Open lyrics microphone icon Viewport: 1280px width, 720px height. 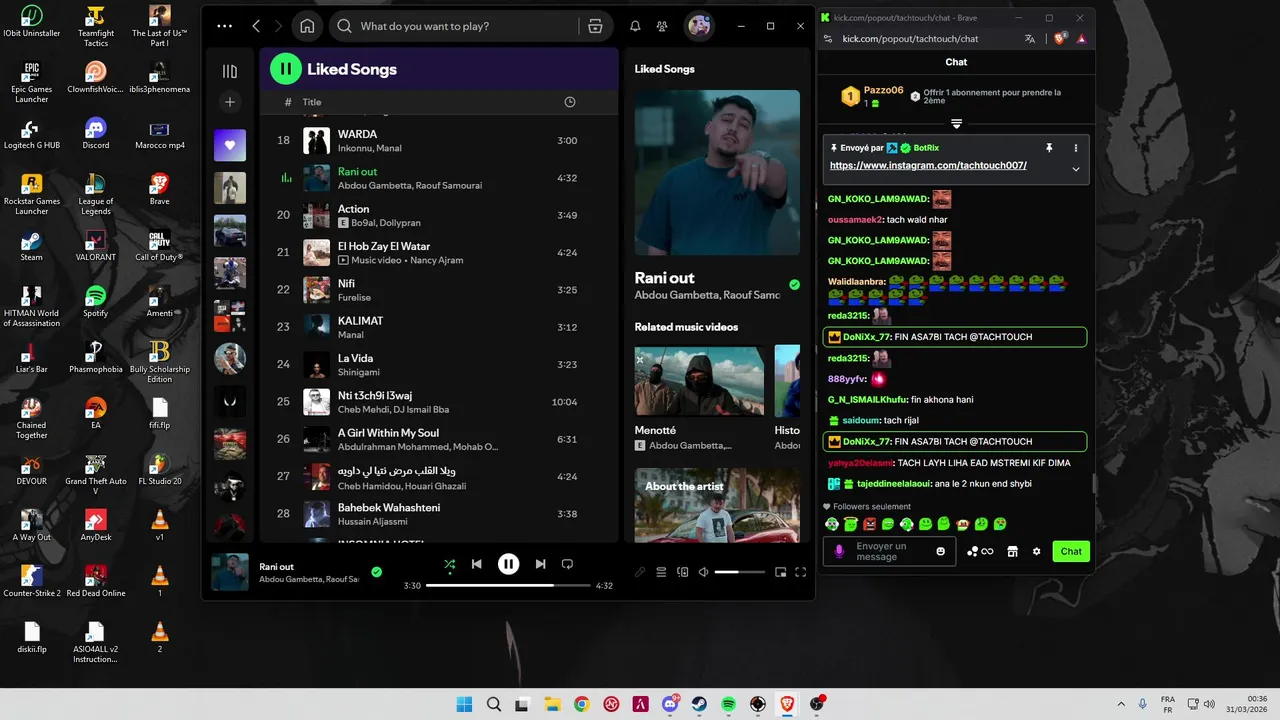click(x=640, y=572)
